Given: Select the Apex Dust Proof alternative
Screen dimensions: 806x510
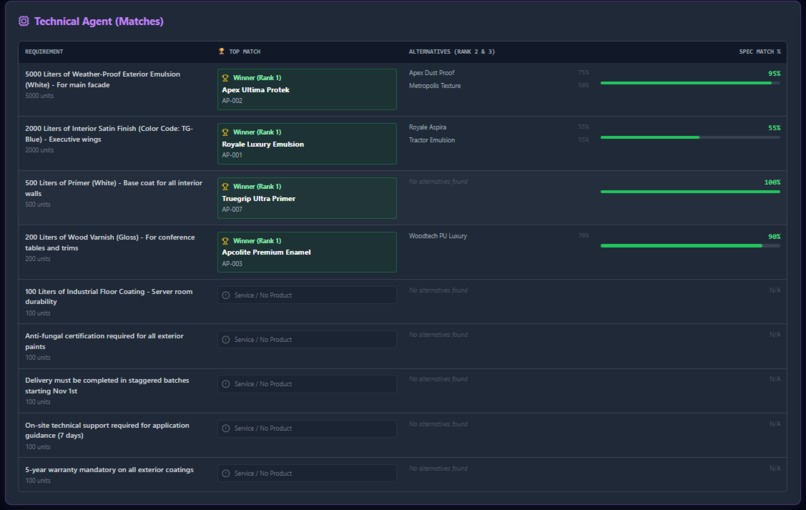Looking at the screenshot, I should (432, 73).
